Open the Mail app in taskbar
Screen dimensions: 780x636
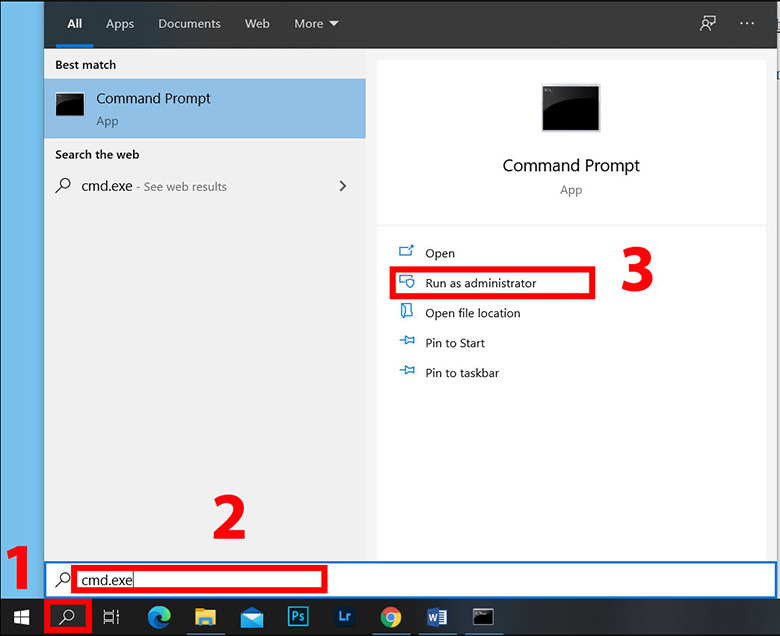pyautogui.click(x=251, y=617)
